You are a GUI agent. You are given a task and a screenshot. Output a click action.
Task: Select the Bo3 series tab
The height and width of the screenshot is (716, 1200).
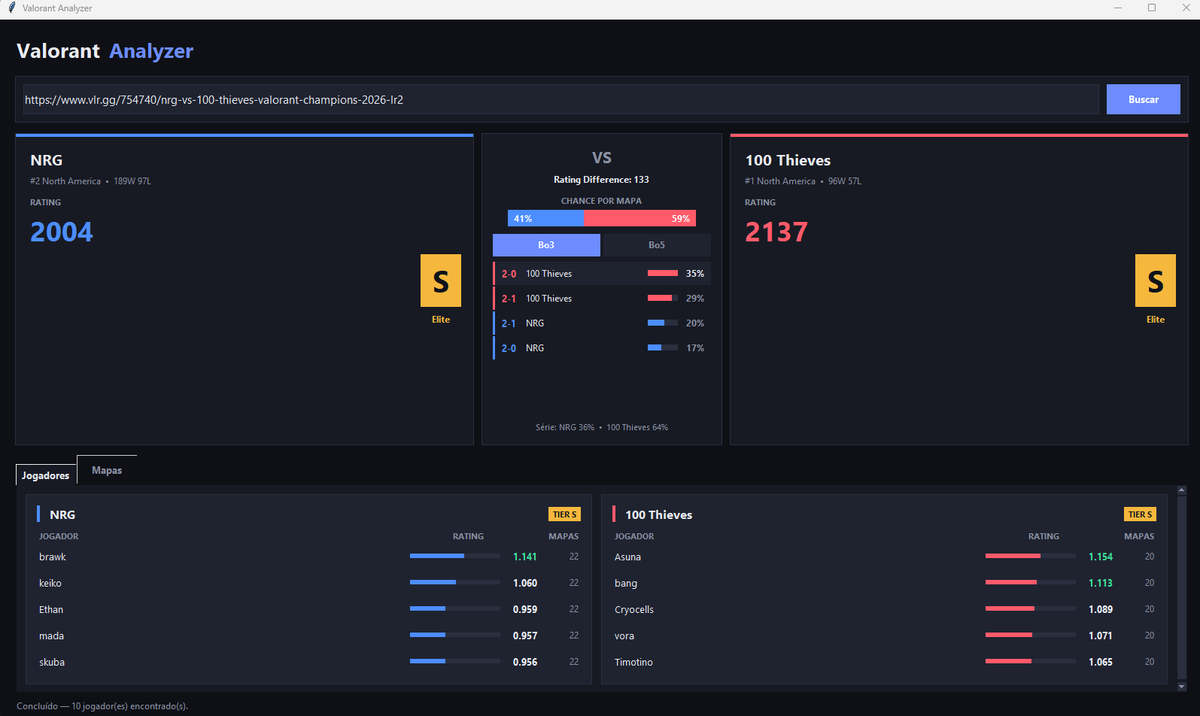coord(546,245)
